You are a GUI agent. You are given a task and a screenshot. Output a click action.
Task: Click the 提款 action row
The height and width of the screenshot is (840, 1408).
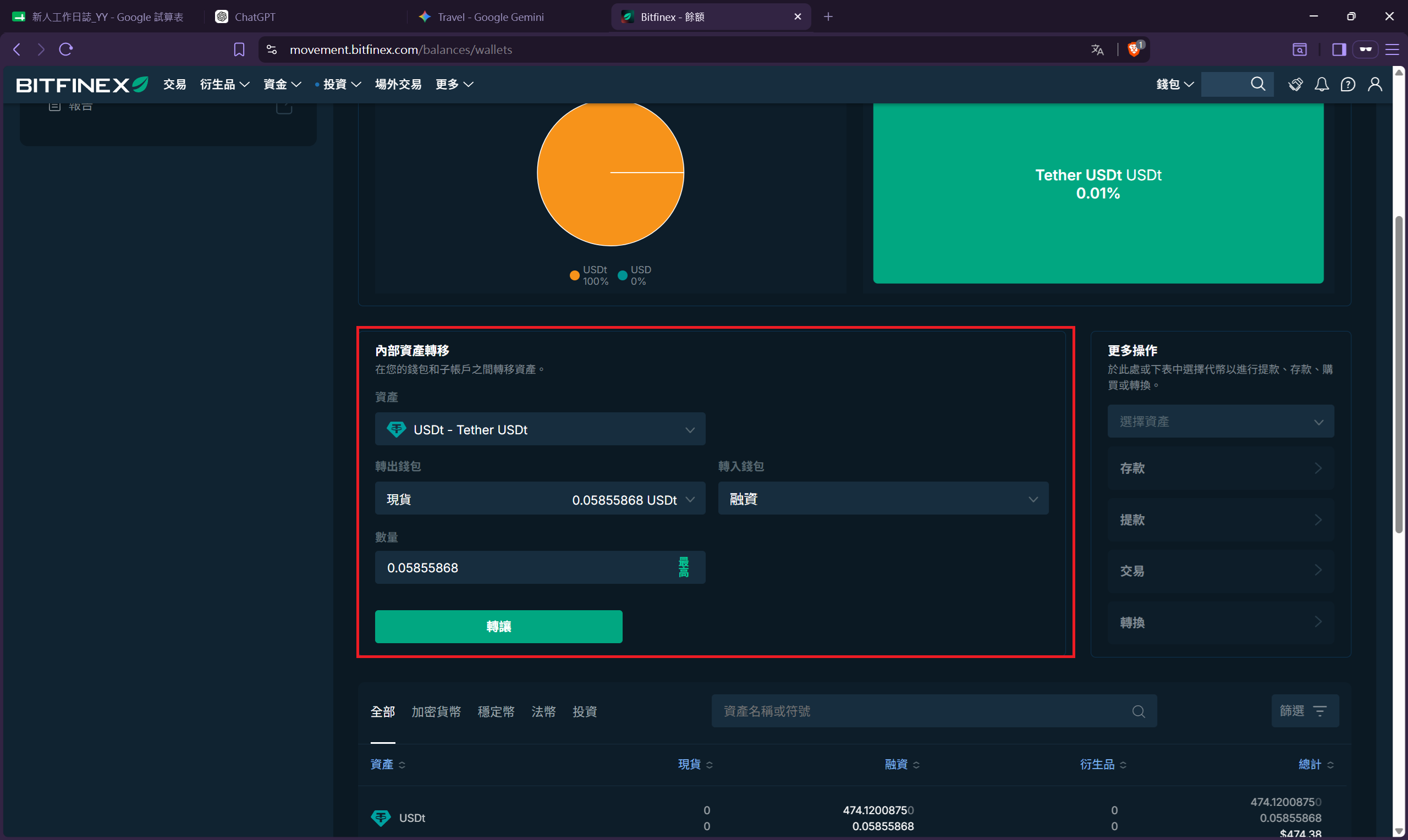[1220, 520]
